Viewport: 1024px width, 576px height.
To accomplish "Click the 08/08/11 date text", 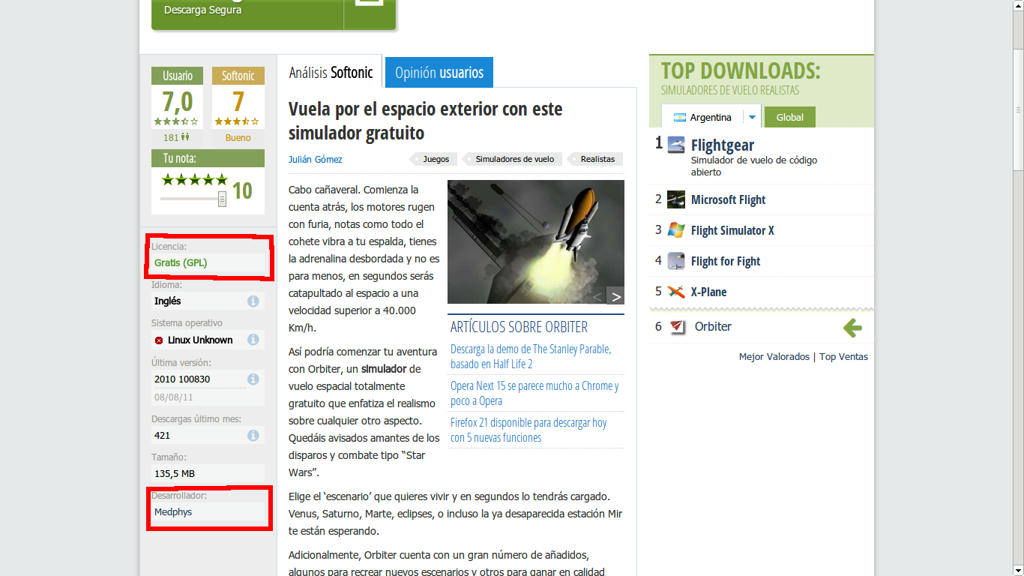I will [173, 397].
